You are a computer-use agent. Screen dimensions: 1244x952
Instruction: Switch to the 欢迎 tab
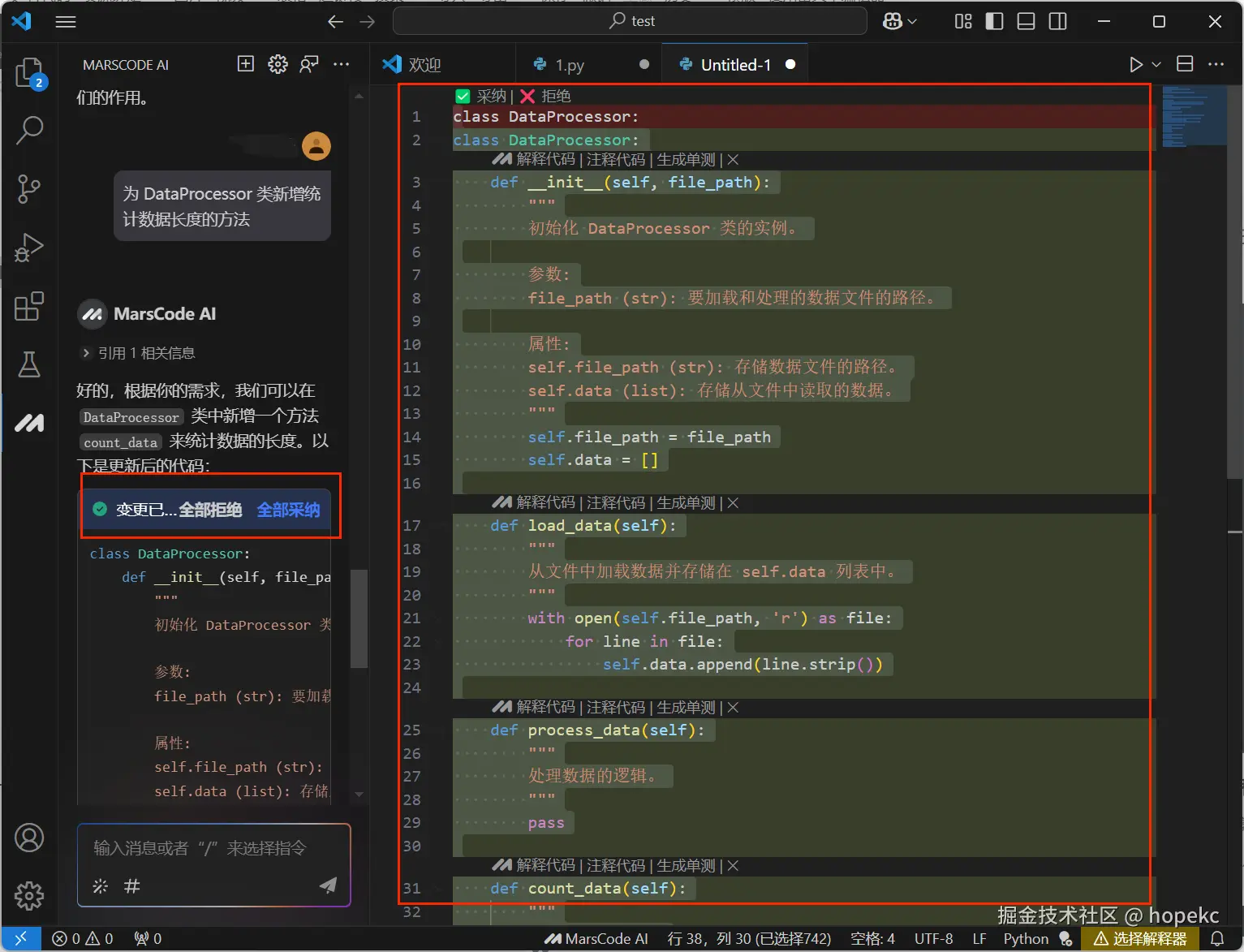click(424, 65)
